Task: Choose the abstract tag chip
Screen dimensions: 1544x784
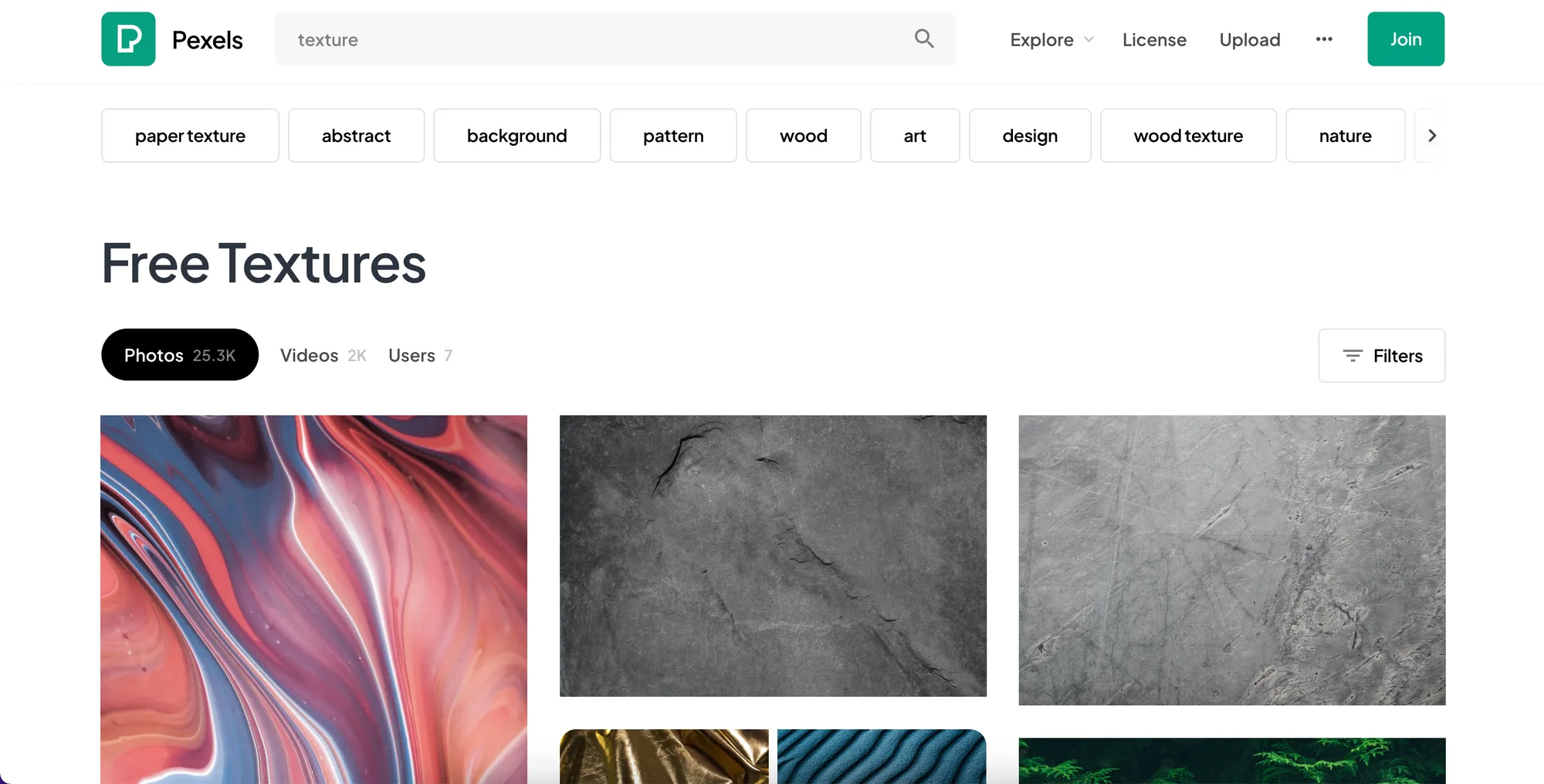Action: click(356, 136)
